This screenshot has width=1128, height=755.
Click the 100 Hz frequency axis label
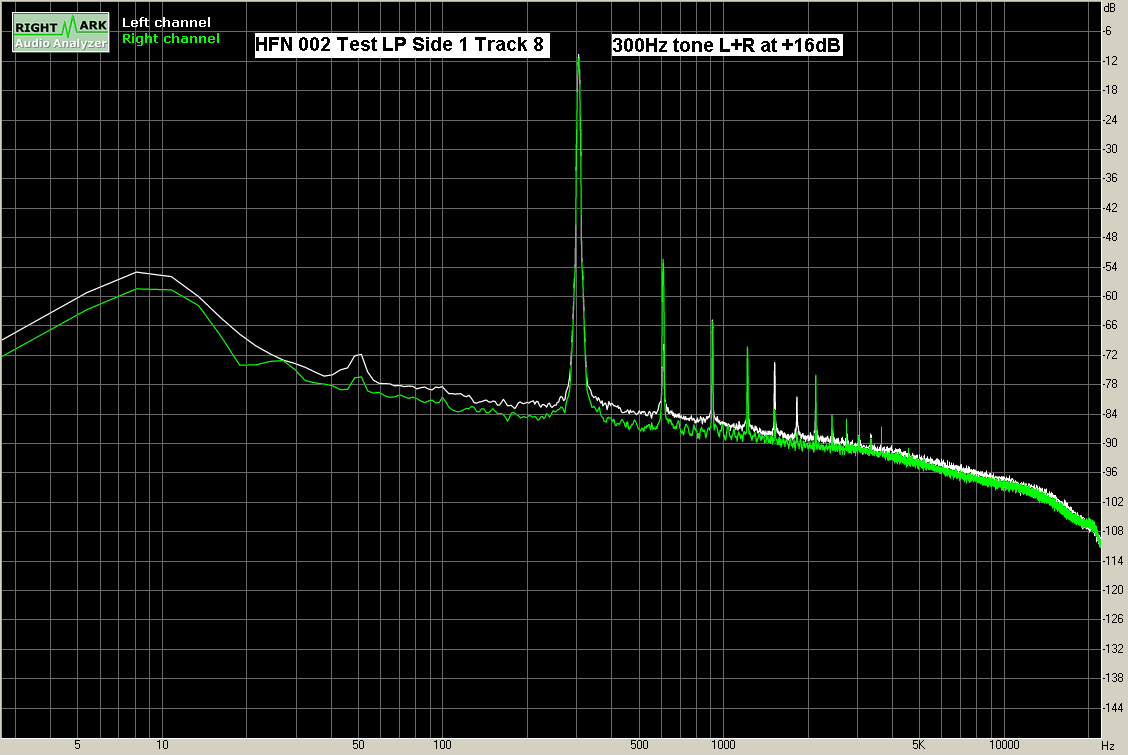point(442,745)
